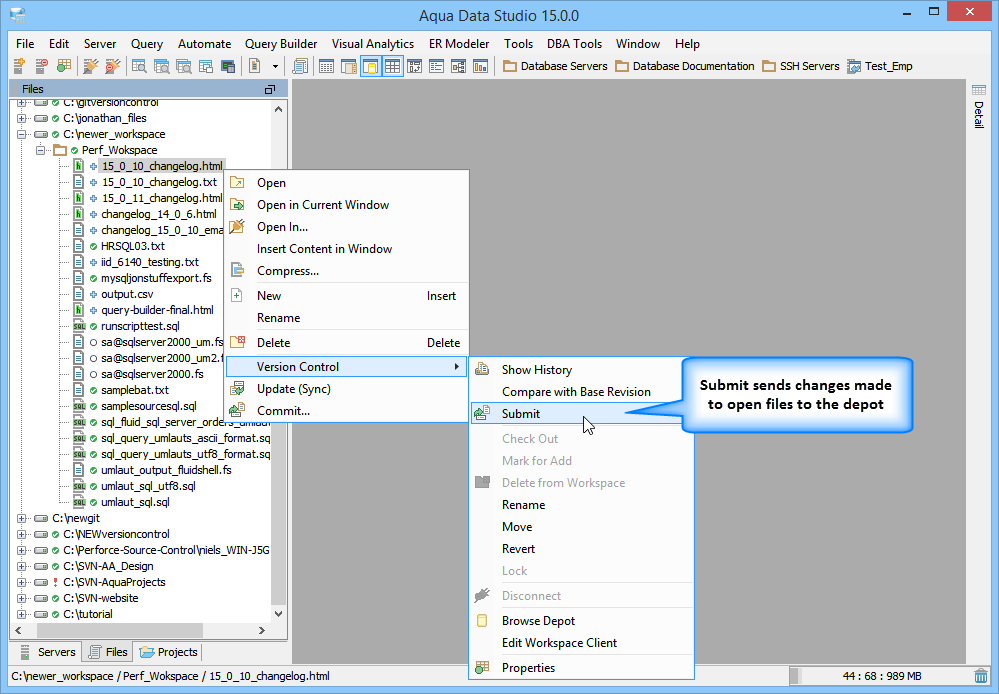Click the form list window toolbar icon

point(436,66)
